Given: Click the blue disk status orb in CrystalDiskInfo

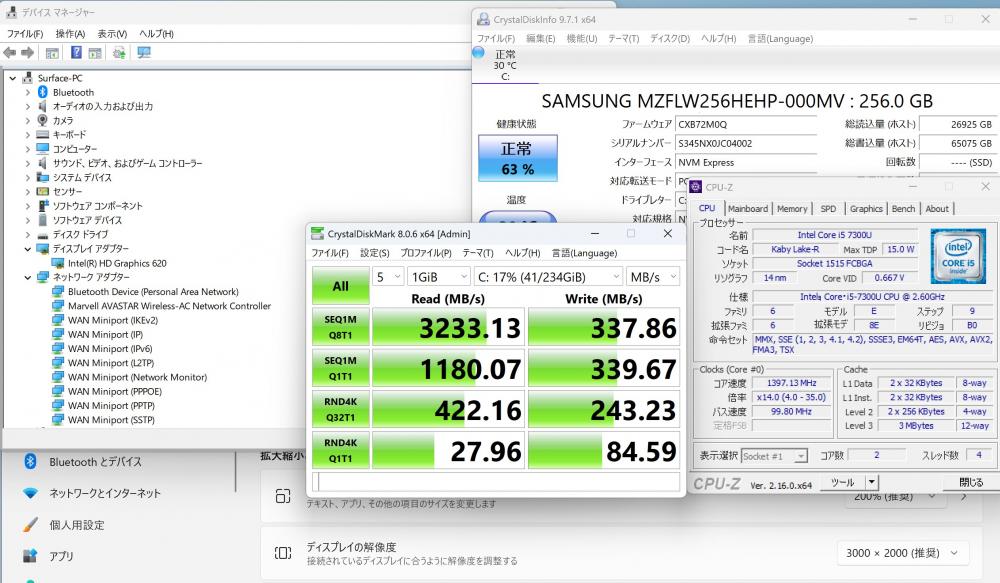Looking at the screenshot, I should coord(478,53).
